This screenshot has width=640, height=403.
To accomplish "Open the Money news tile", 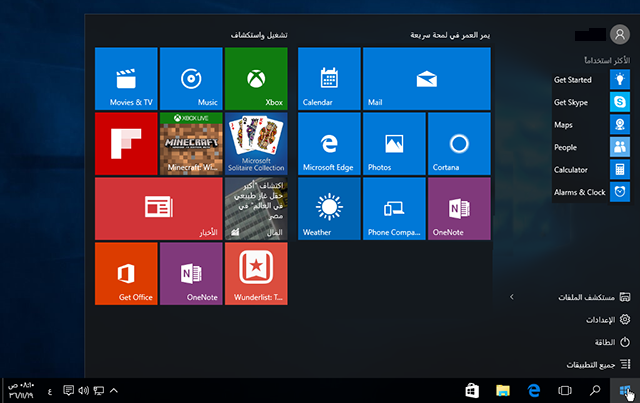I will click(256, 209).
